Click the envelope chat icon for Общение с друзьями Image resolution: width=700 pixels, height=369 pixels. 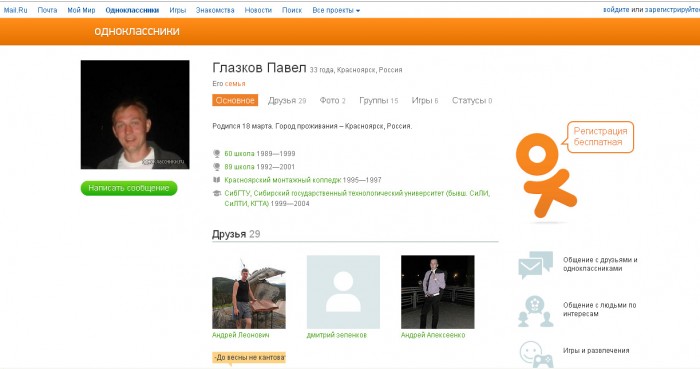coord(535,265)
